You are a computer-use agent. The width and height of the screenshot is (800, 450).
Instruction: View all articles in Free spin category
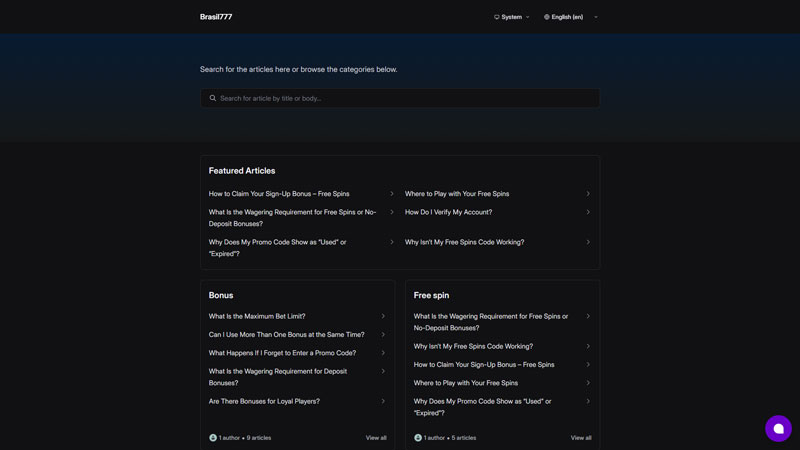coord(581,438)
